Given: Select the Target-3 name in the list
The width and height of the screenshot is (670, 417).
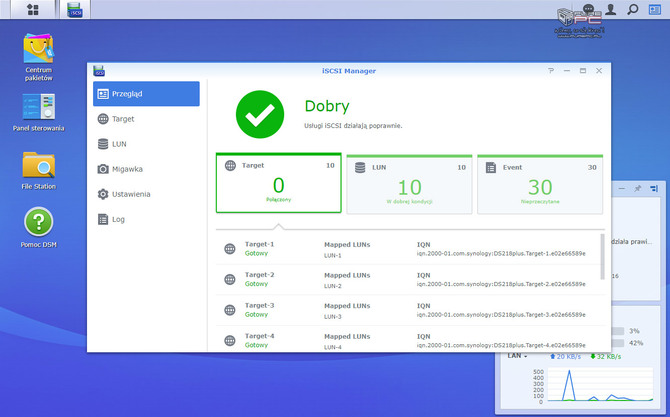Looking at the screenshot, I should pos(259,305).
